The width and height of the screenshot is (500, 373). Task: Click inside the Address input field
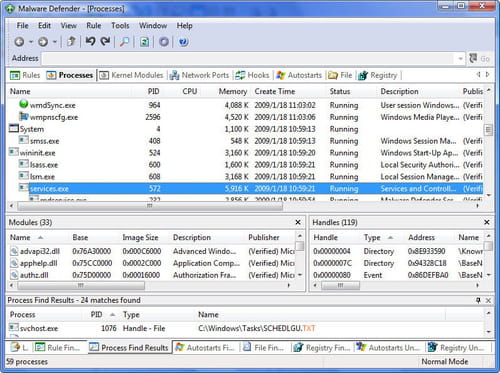click(x=248, y=58)
